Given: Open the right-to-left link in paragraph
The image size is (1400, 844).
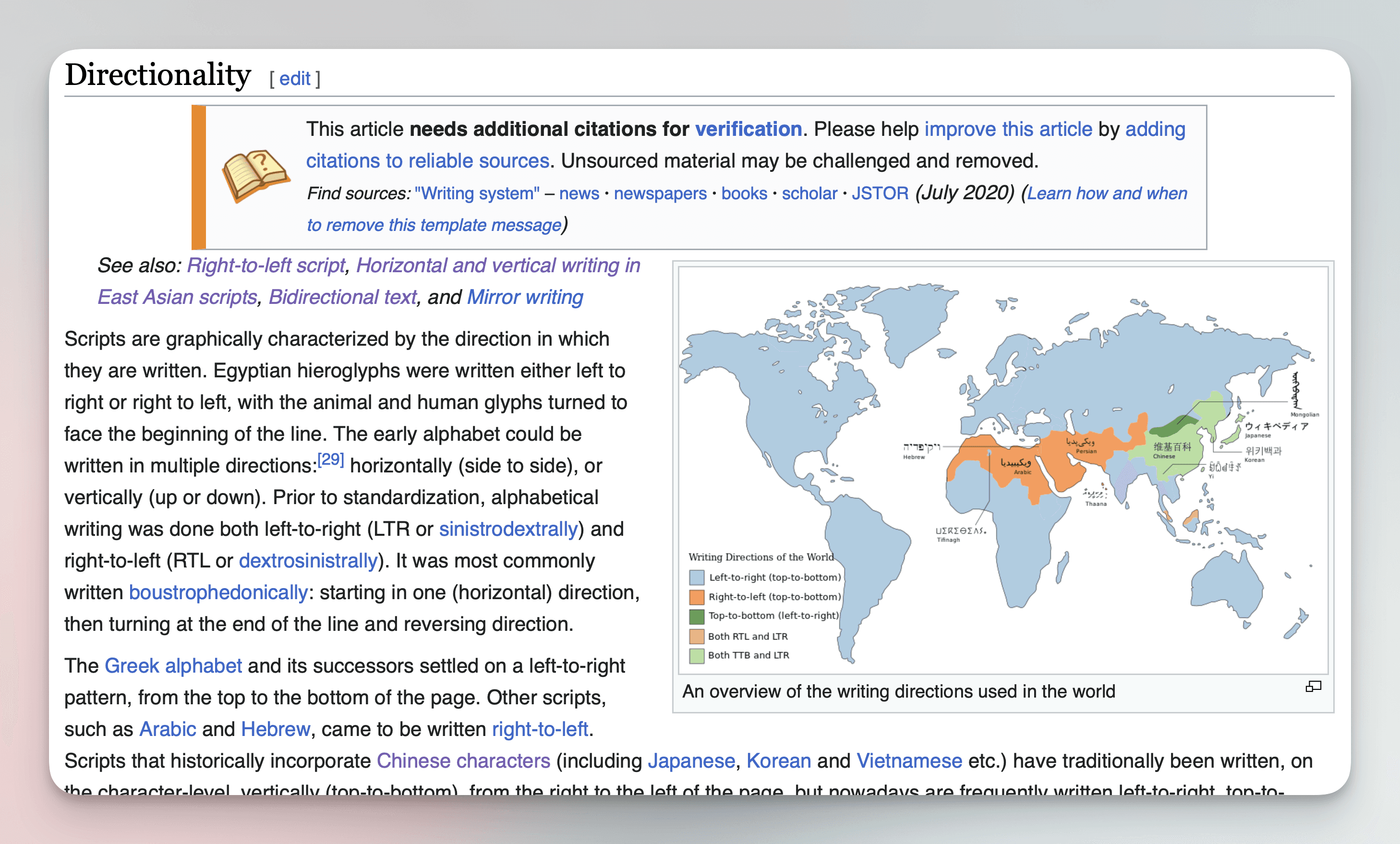Looking at the screenshot, I should pos(540,729).
